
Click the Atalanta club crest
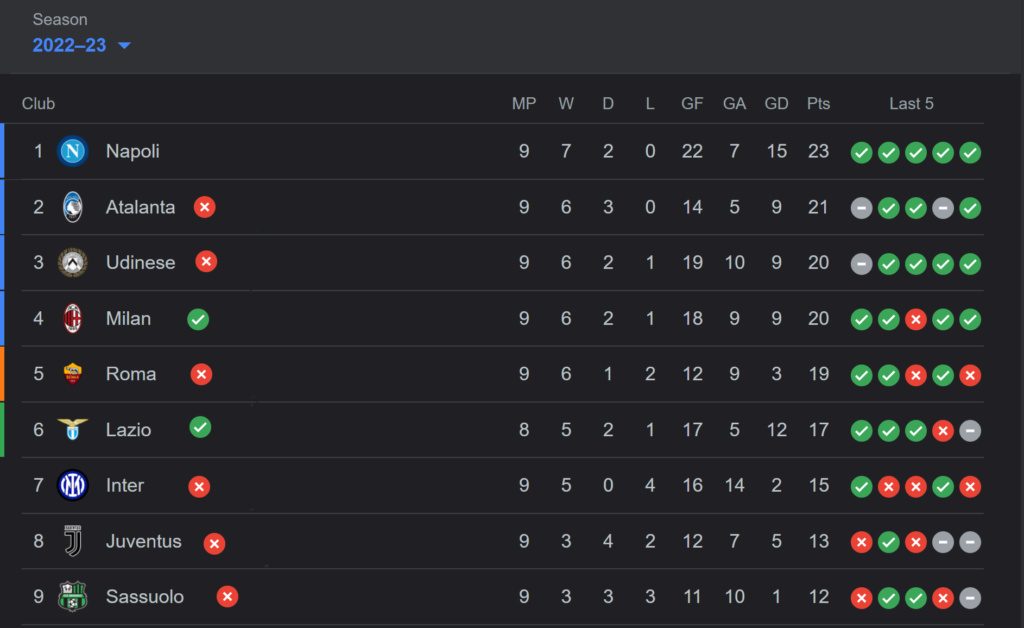click(72, 207)
